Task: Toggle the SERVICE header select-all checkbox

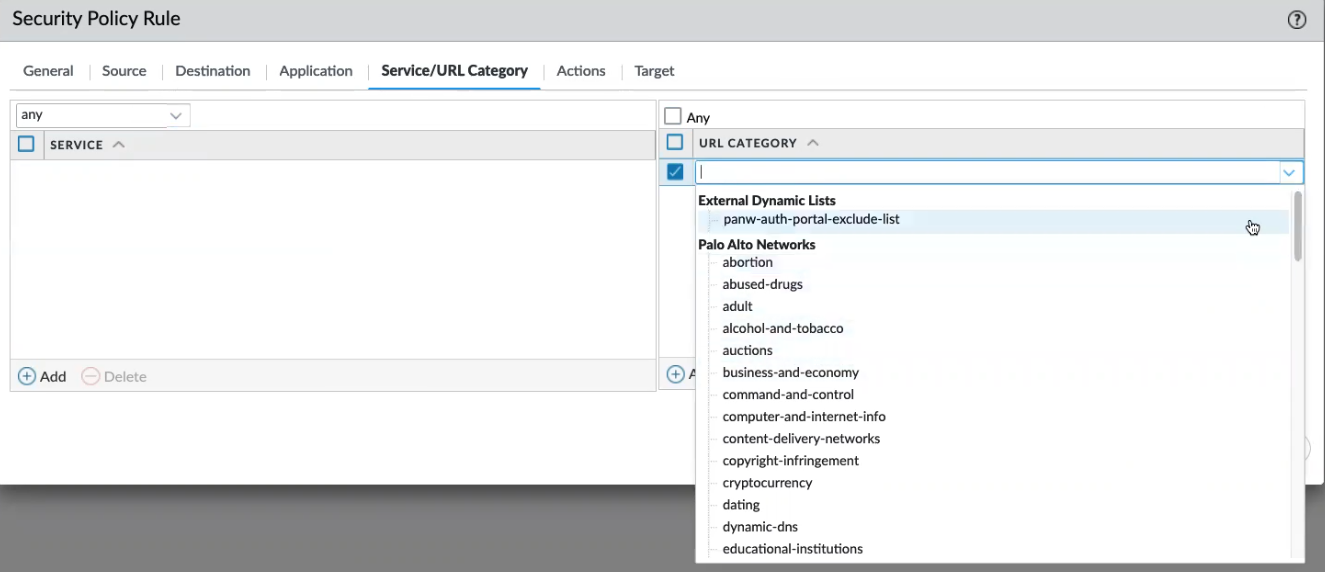Action: tap(27, 144)
